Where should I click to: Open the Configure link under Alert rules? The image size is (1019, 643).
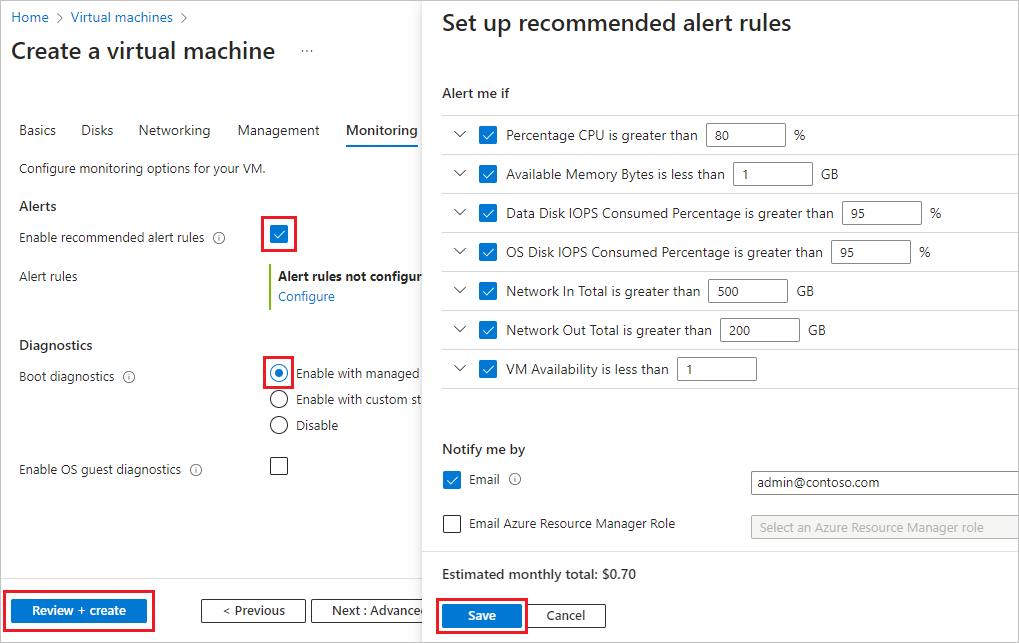tap(306, 296)
